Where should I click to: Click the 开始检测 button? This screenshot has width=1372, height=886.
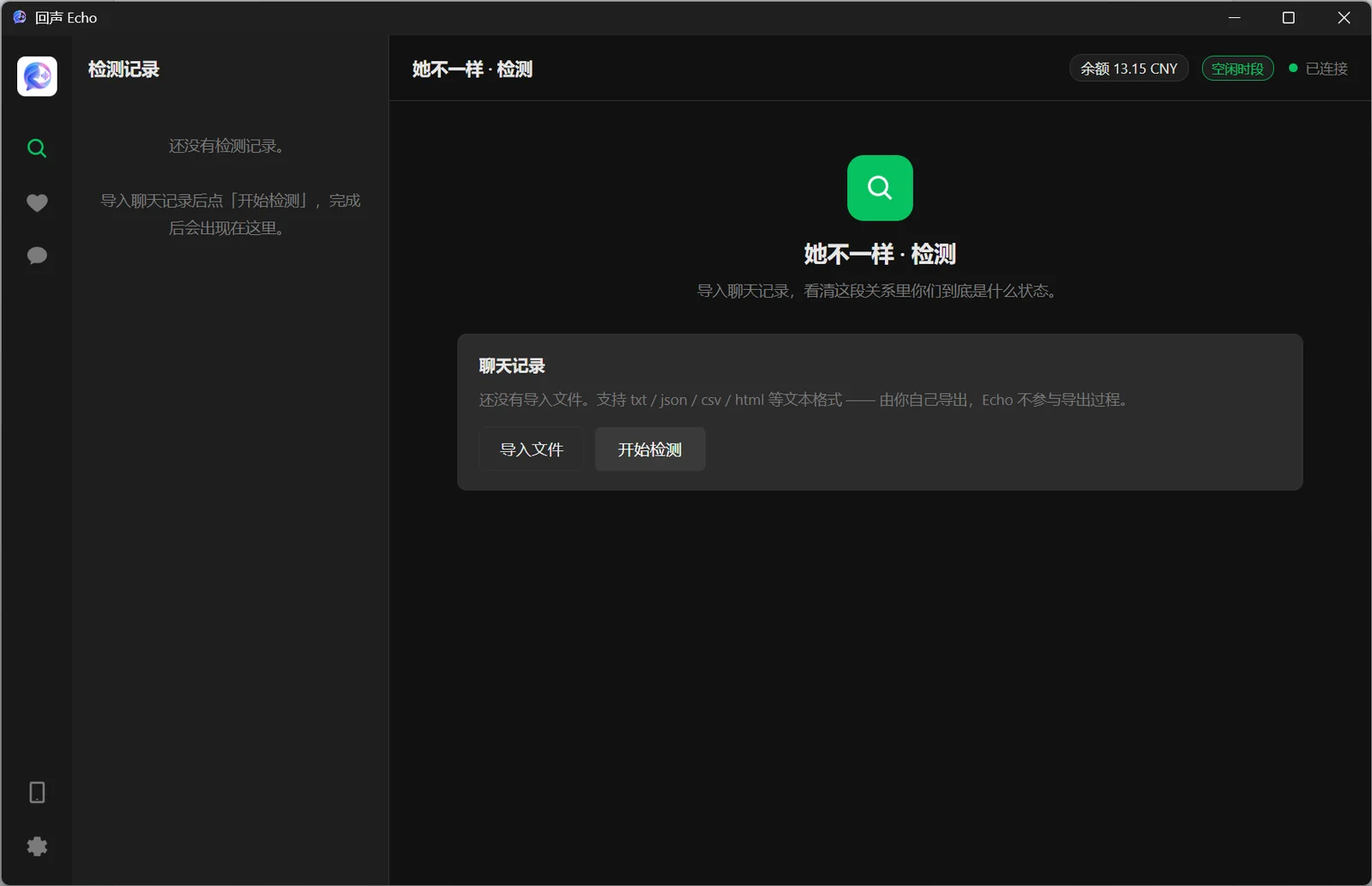click(650, 449)
